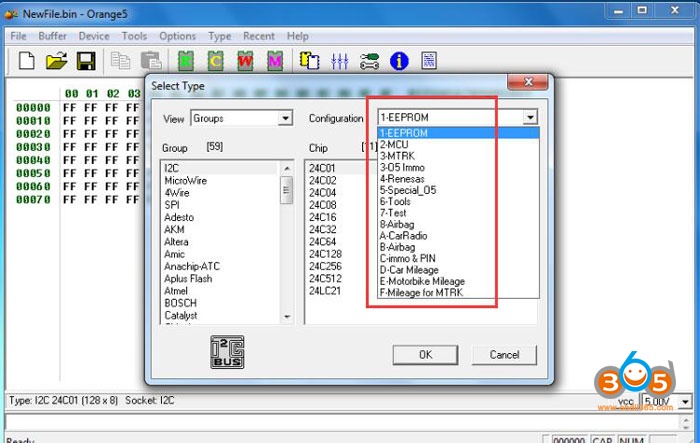
Task: Click the Save floppy disk icon
Action: point(86,61)
